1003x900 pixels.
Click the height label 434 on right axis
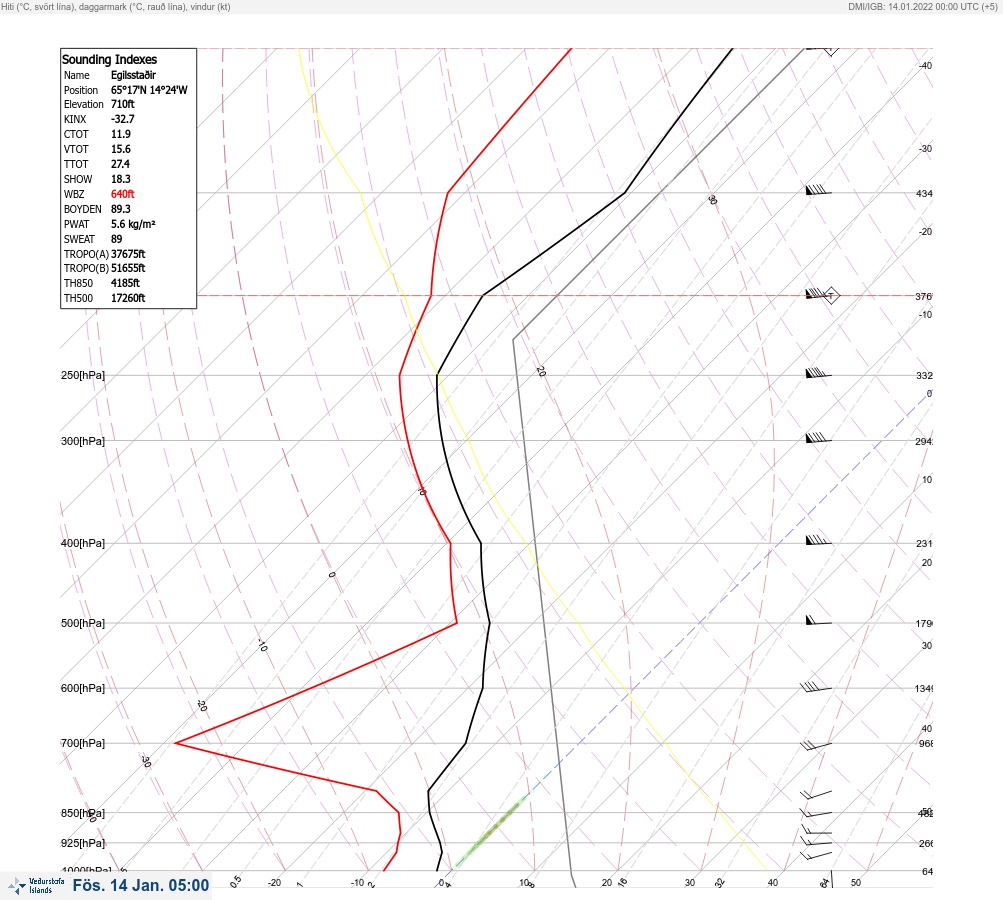(924, 193)
